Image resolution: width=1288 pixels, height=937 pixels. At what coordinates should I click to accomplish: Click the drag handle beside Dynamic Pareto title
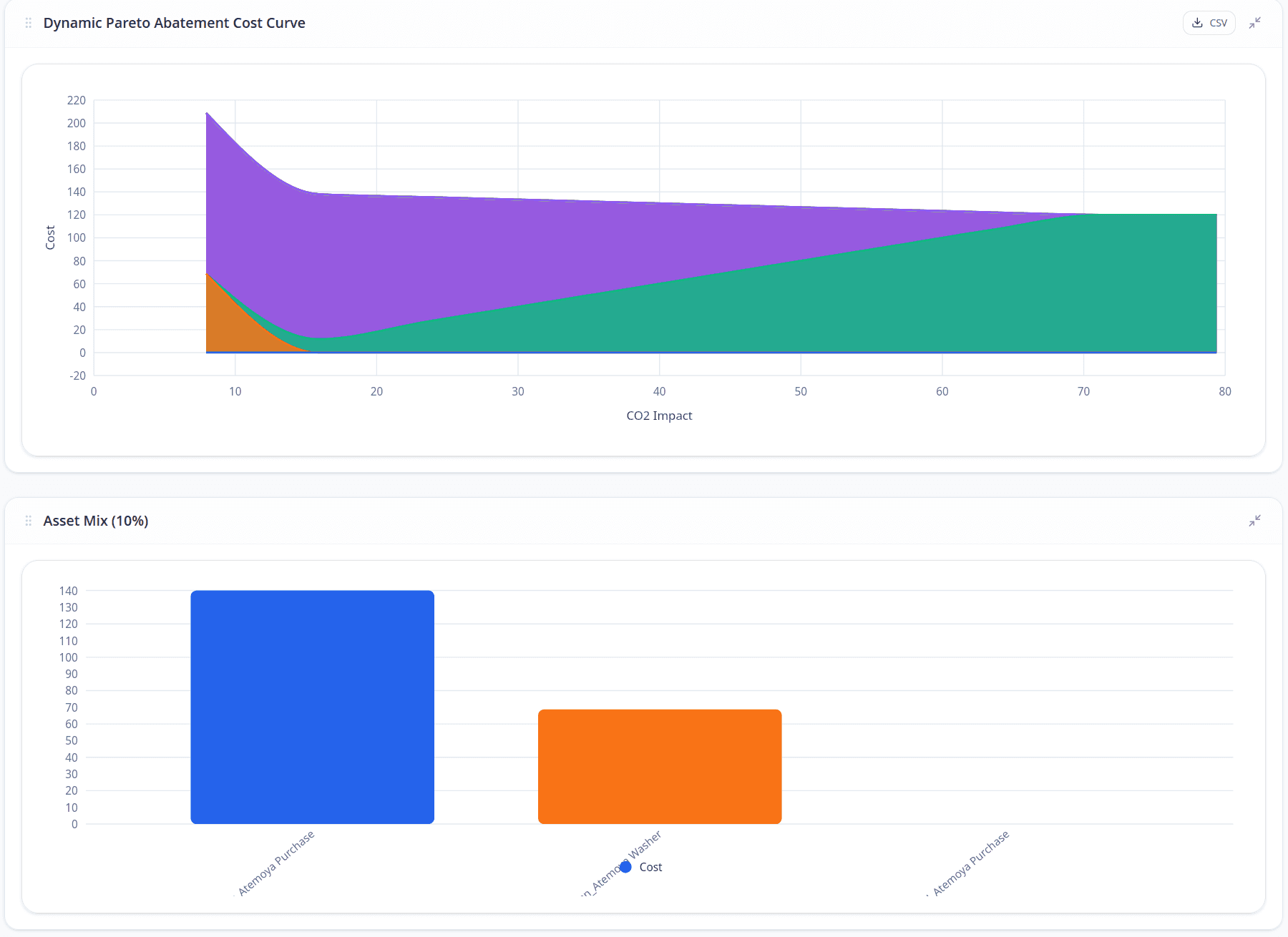29,23
